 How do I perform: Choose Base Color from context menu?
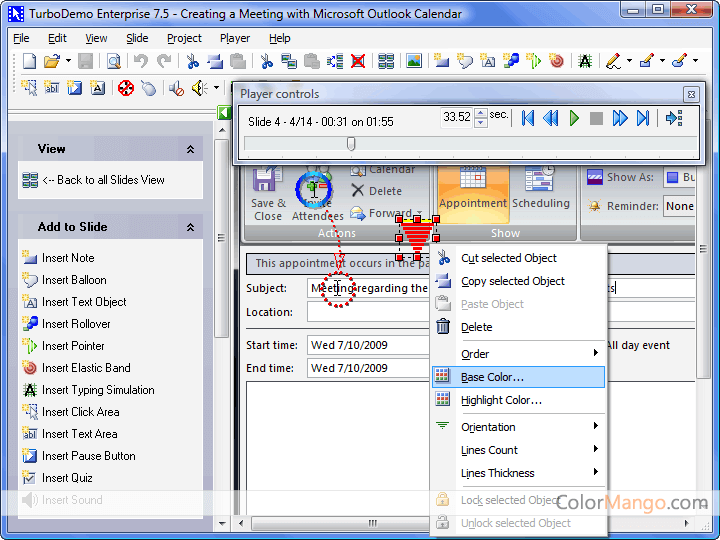pyautogui.click(x=518, y=377)
